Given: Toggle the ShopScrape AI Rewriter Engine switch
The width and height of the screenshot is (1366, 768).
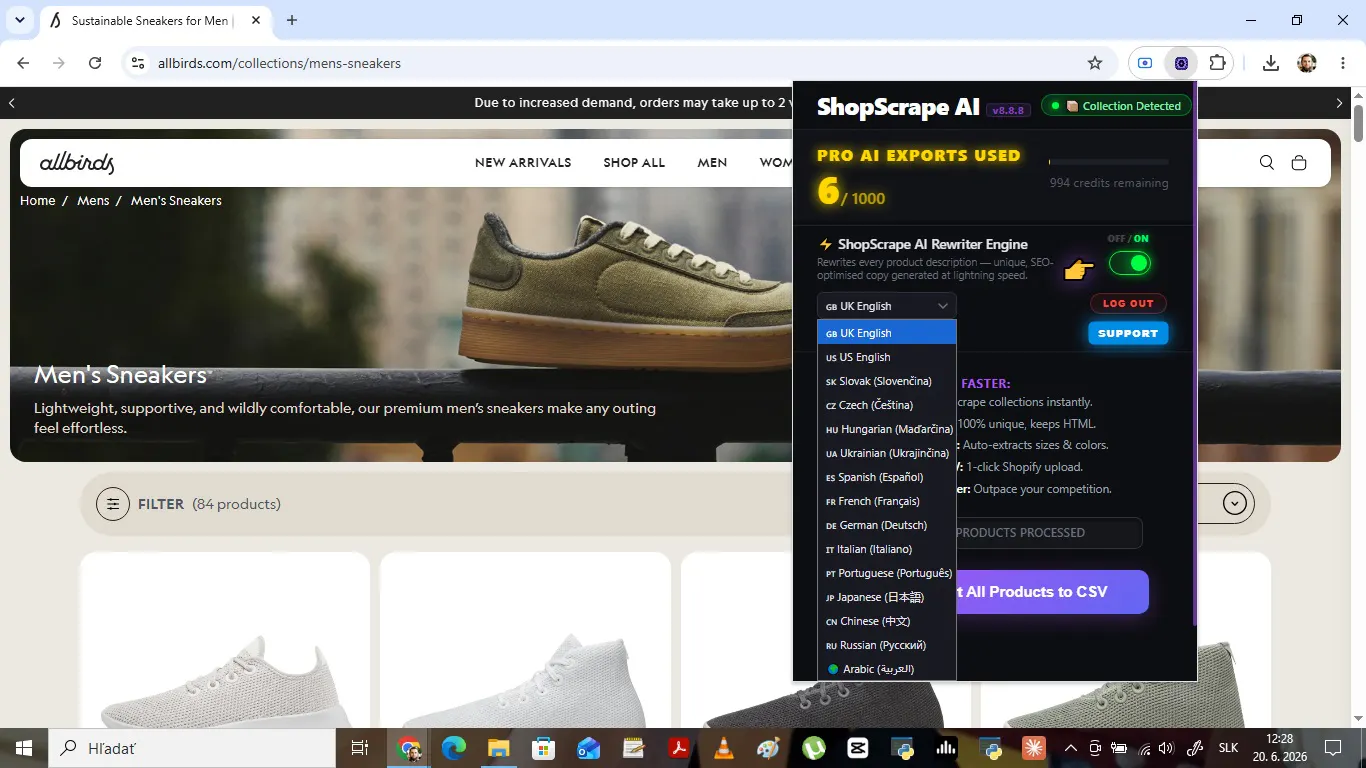Looking at the screenshot, I should click(x=1129, y=264).
